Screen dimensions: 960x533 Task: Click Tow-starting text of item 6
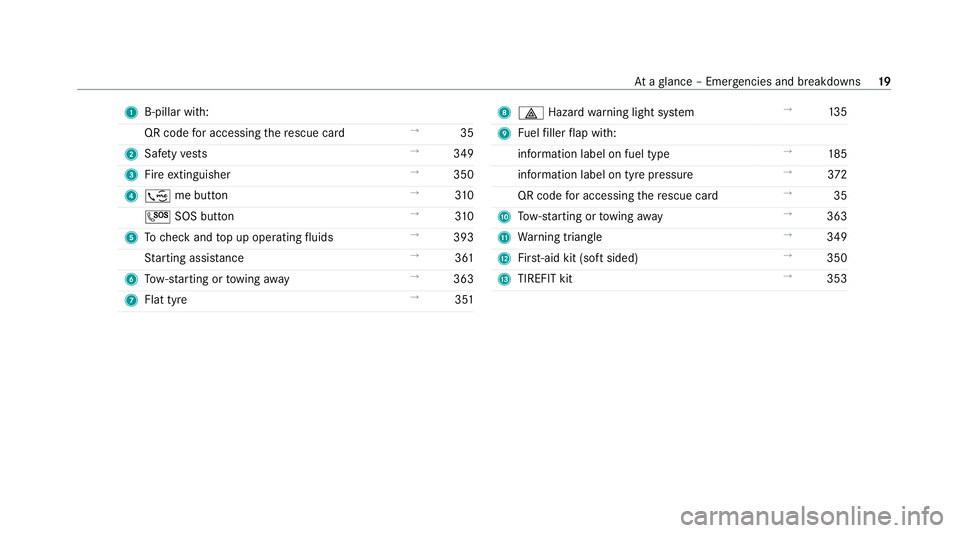[217, 279]
